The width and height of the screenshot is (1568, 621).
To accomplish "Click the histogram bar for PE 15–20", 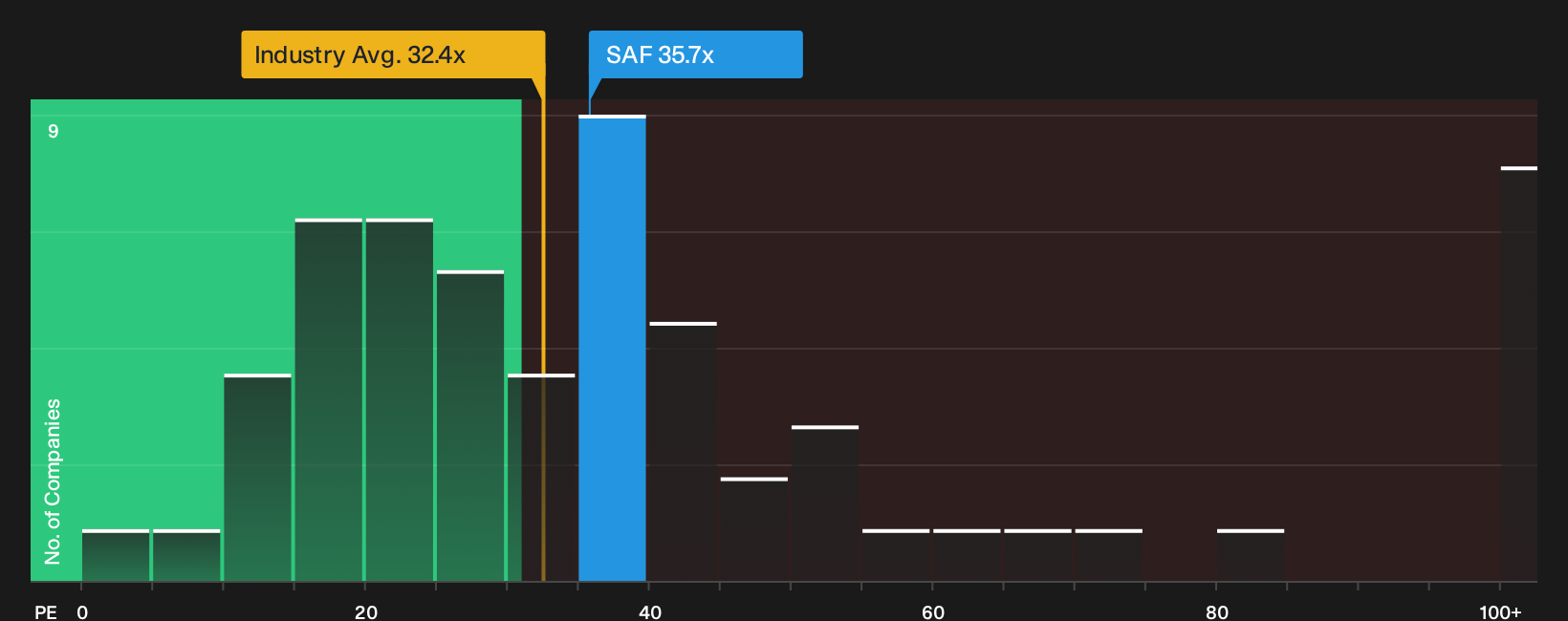I will coord(329,399).
